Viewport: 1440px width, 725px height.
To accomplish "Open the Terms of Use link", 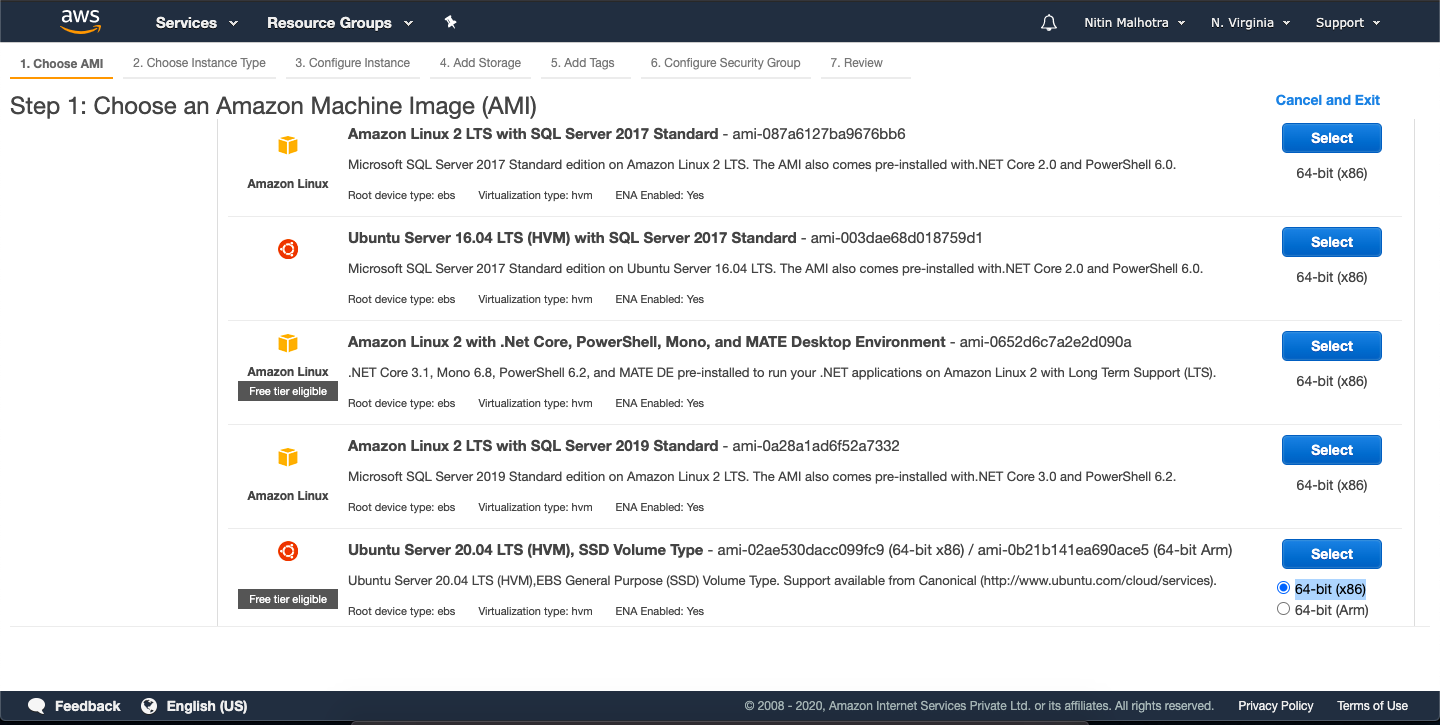I will [x=1372, y=706].
